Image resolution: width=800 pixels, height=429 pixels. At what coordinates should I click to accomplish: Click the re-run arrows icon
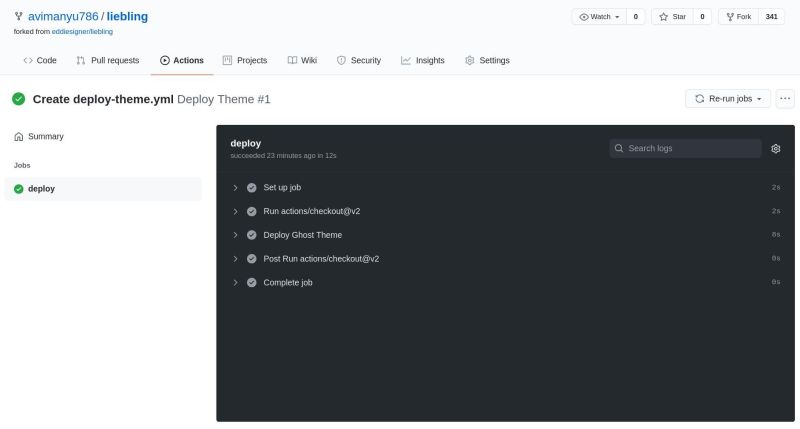[699, 98]
